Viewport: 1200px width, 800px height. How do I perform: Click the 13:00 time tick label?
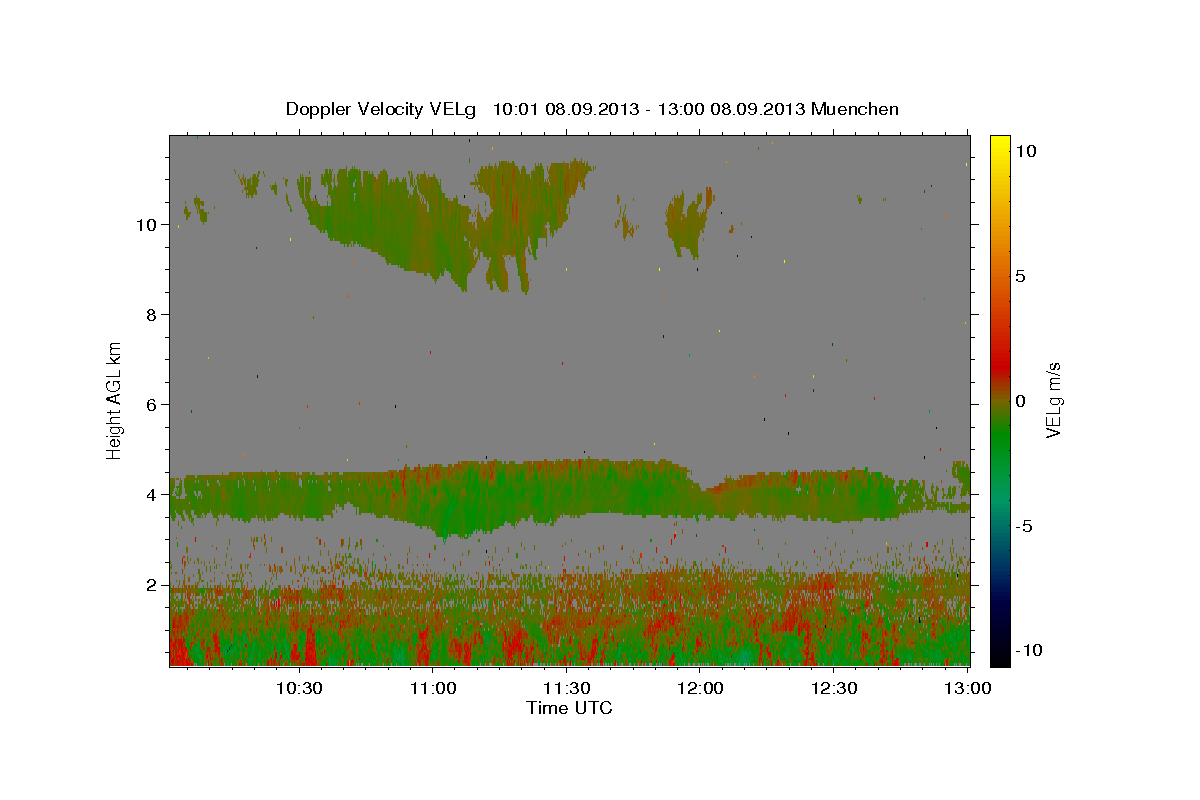coord(967,688)
